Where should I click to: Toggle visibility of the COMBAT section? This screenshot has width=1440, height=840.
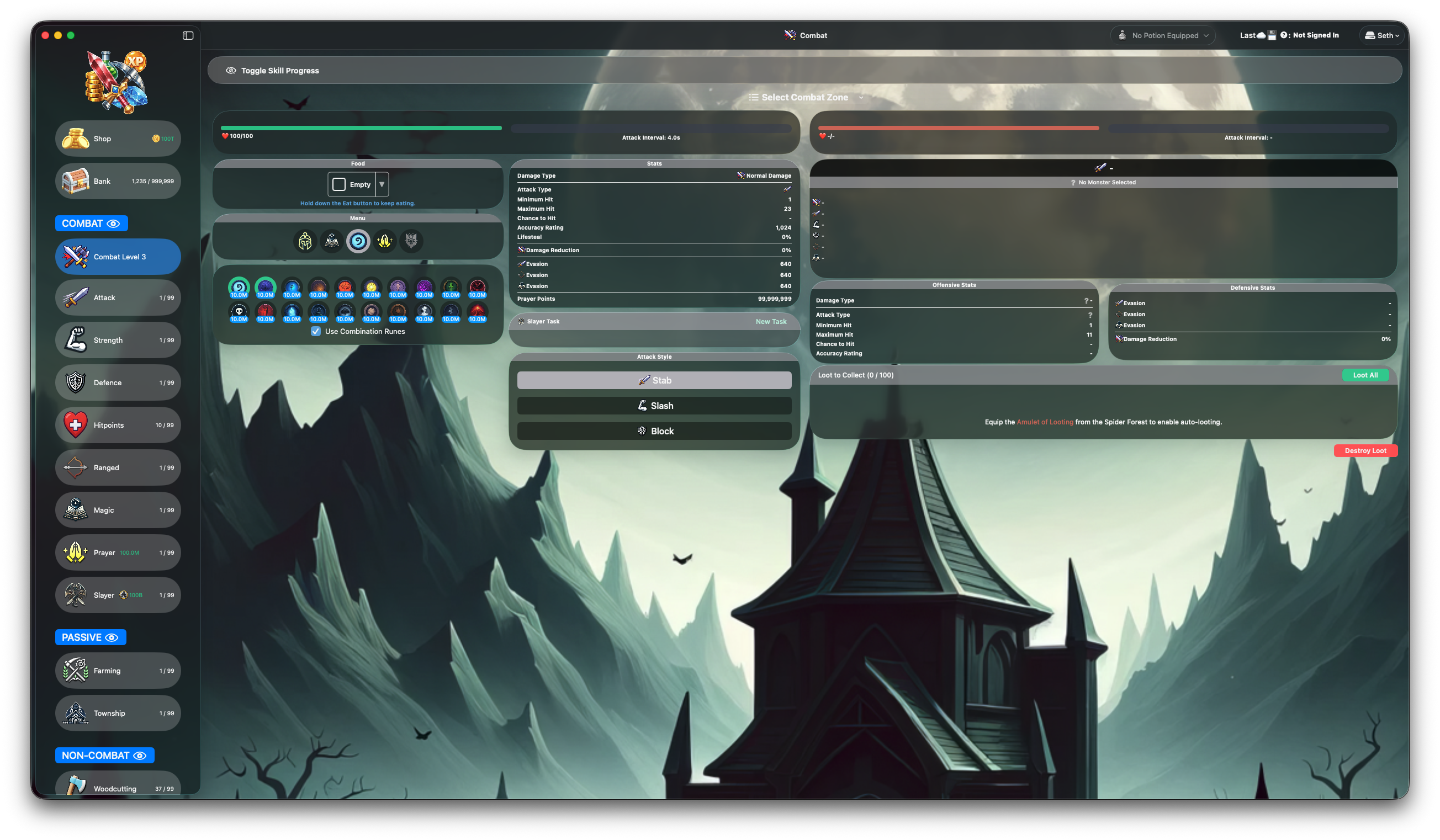(113, 224)
